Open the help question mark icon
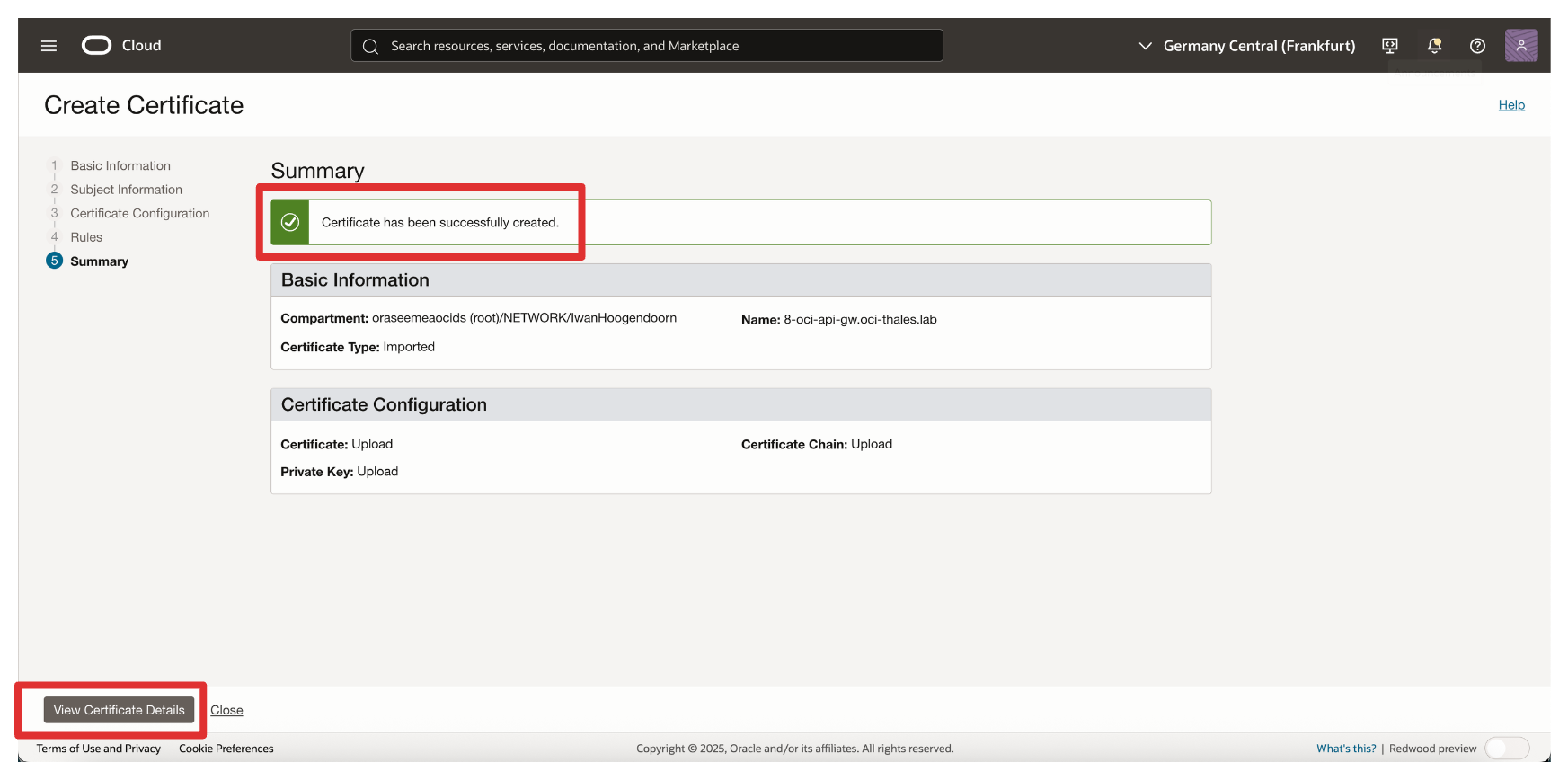The height and width of the screenshot is (780, 1568). [1477, 46]
